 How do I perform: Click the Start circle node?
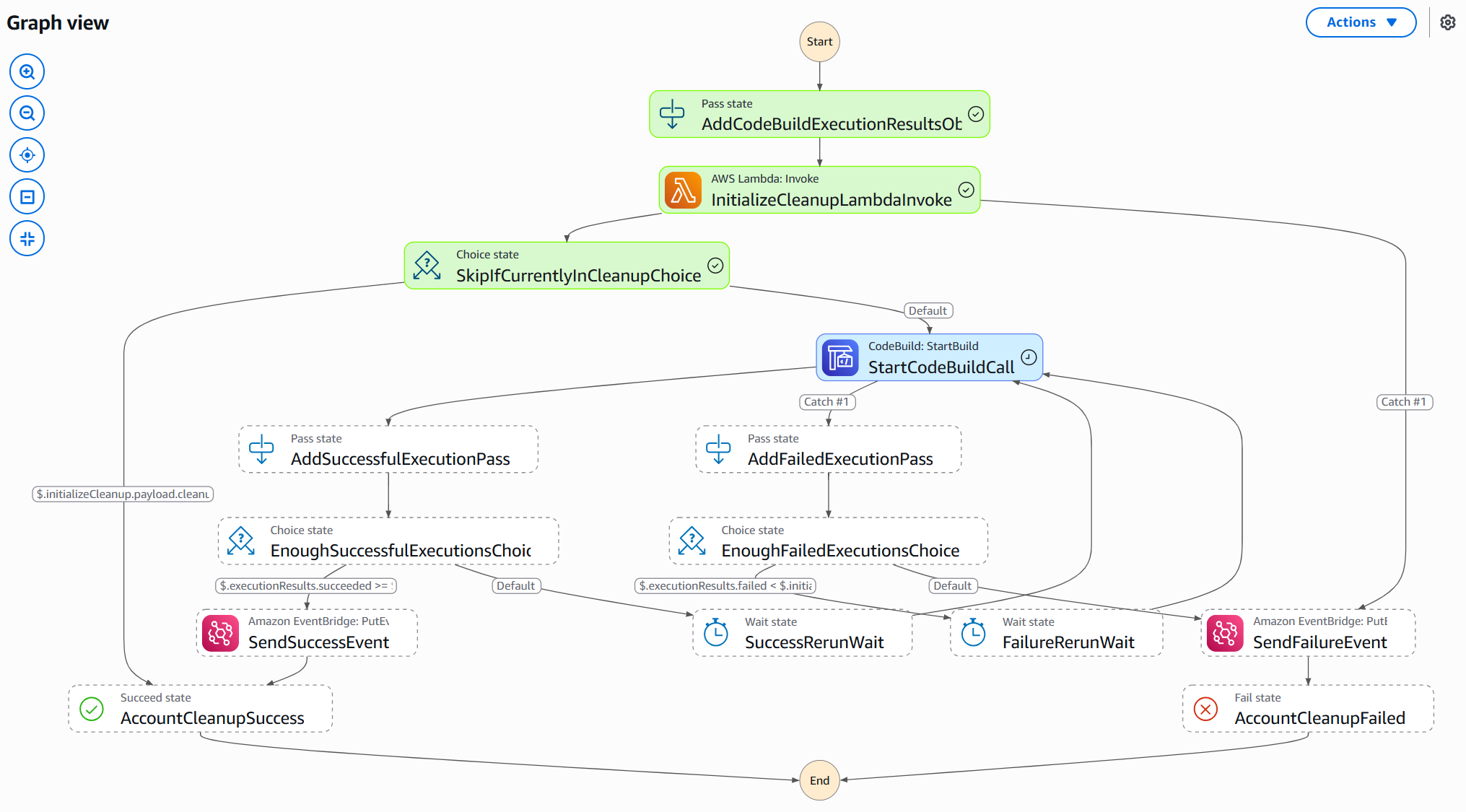click(819, 42)
